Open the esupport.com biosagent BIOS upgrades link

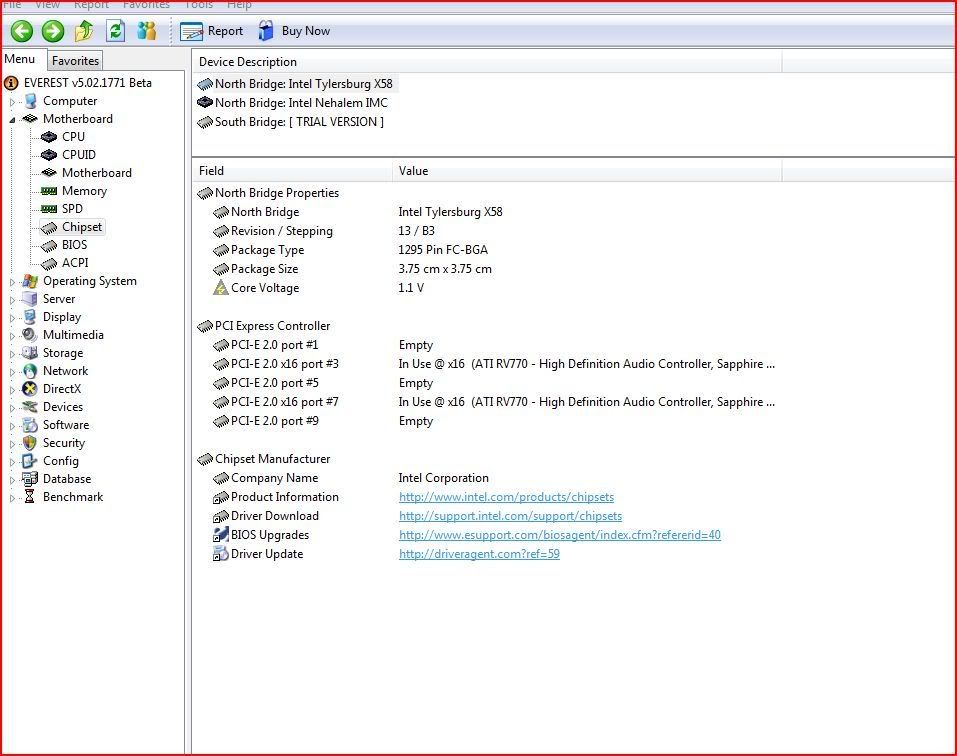[560, 535]
